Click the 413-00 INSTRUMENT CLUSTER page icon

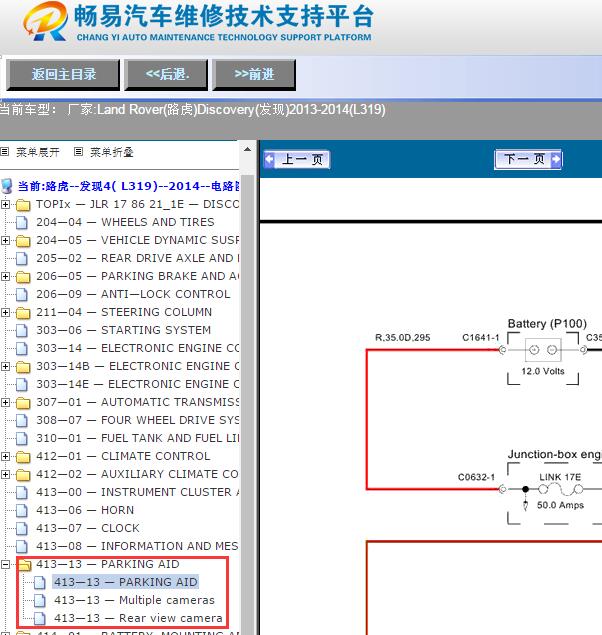click(x=22, y=492)
